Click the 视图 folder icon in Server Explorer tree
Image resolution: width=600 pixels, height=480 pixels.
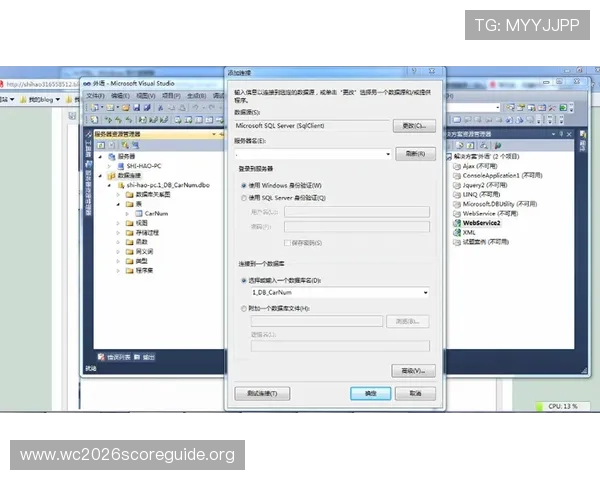[130, 223]
